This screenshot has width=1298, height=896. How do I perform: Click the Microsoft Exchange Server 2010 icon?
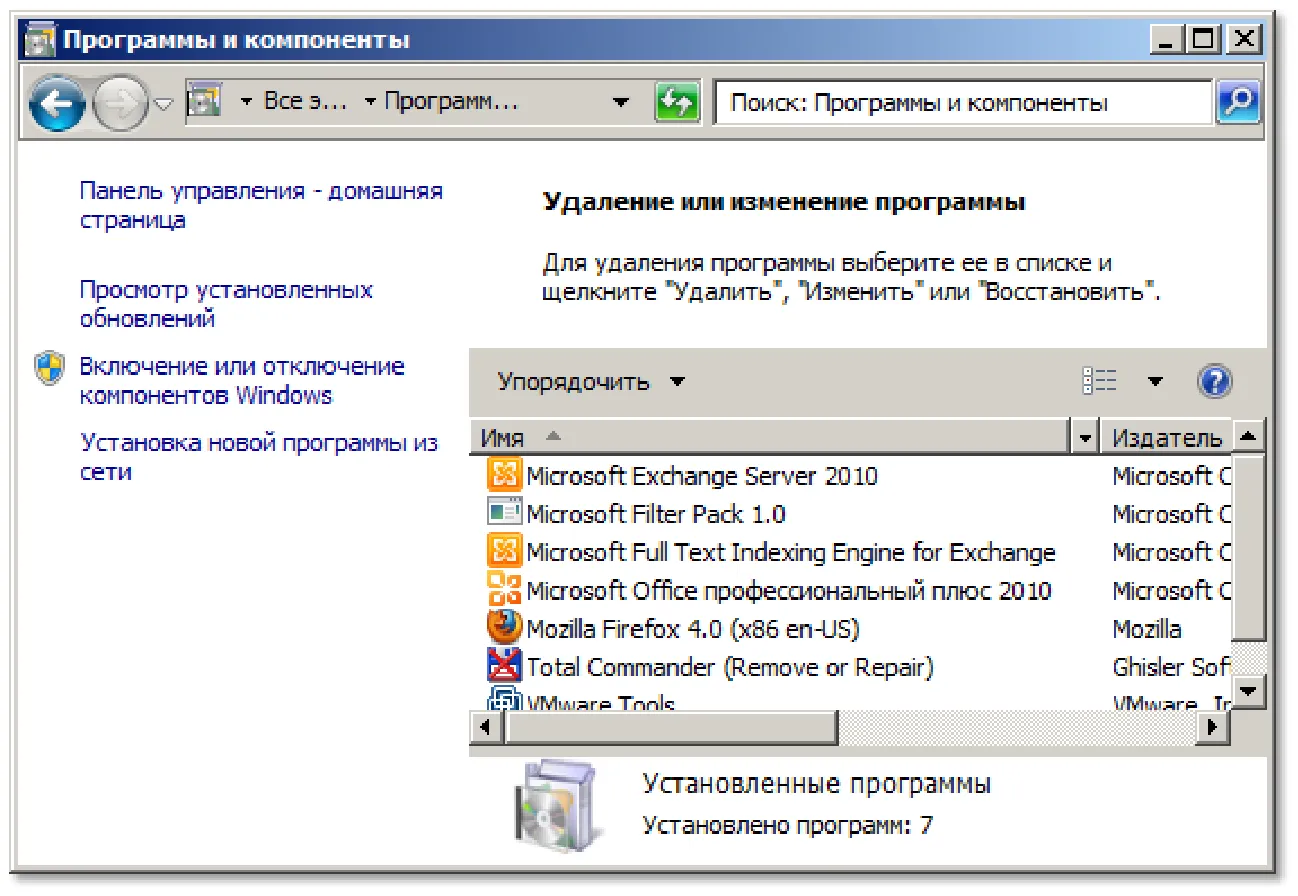(x=504, y=475)
